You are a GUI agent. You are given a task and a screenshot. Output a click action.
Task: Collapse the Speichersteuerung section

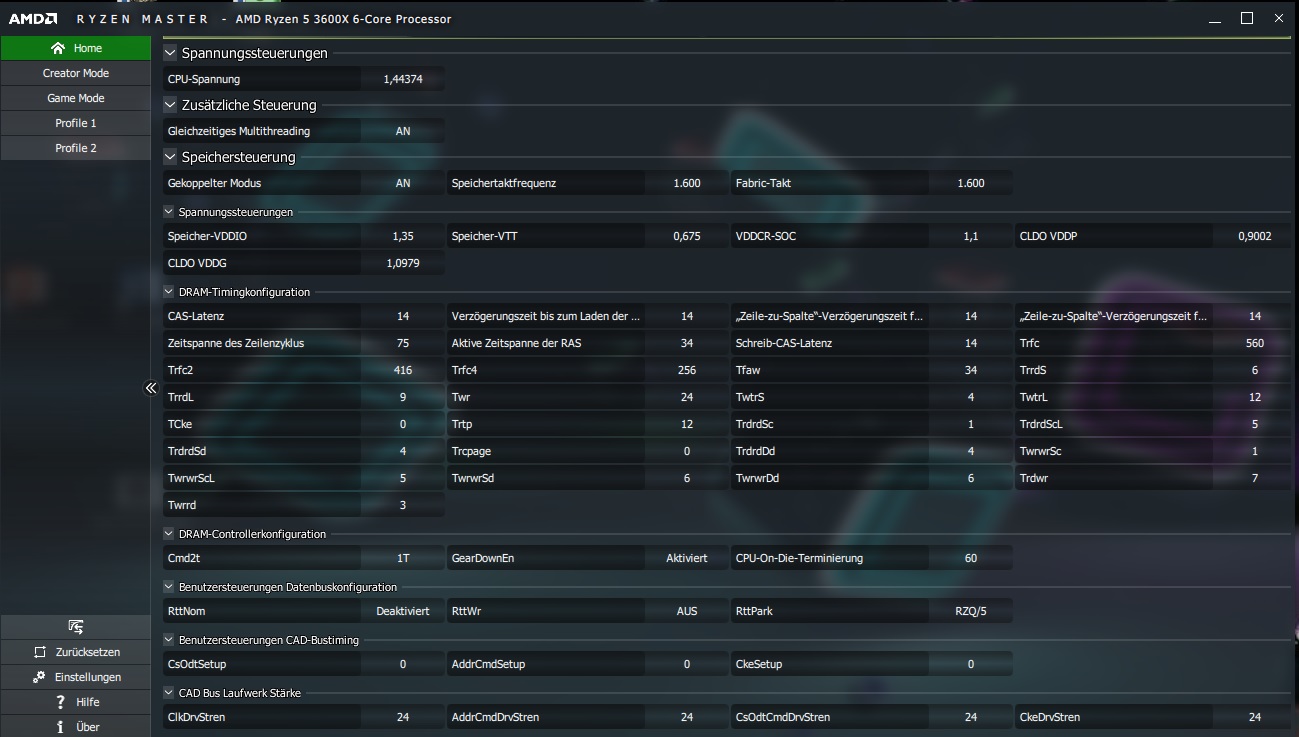170,157
